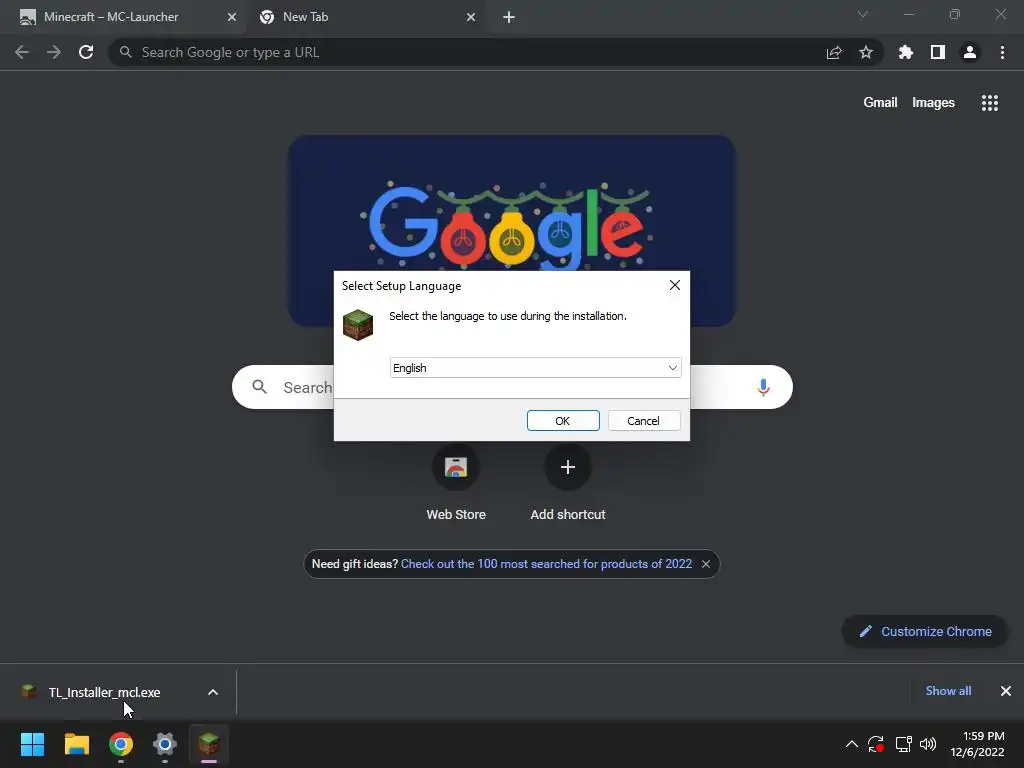1024x768 pixels.
Task: Click the Minecraft grass block icon in the dialog
Action: [358, 325]
